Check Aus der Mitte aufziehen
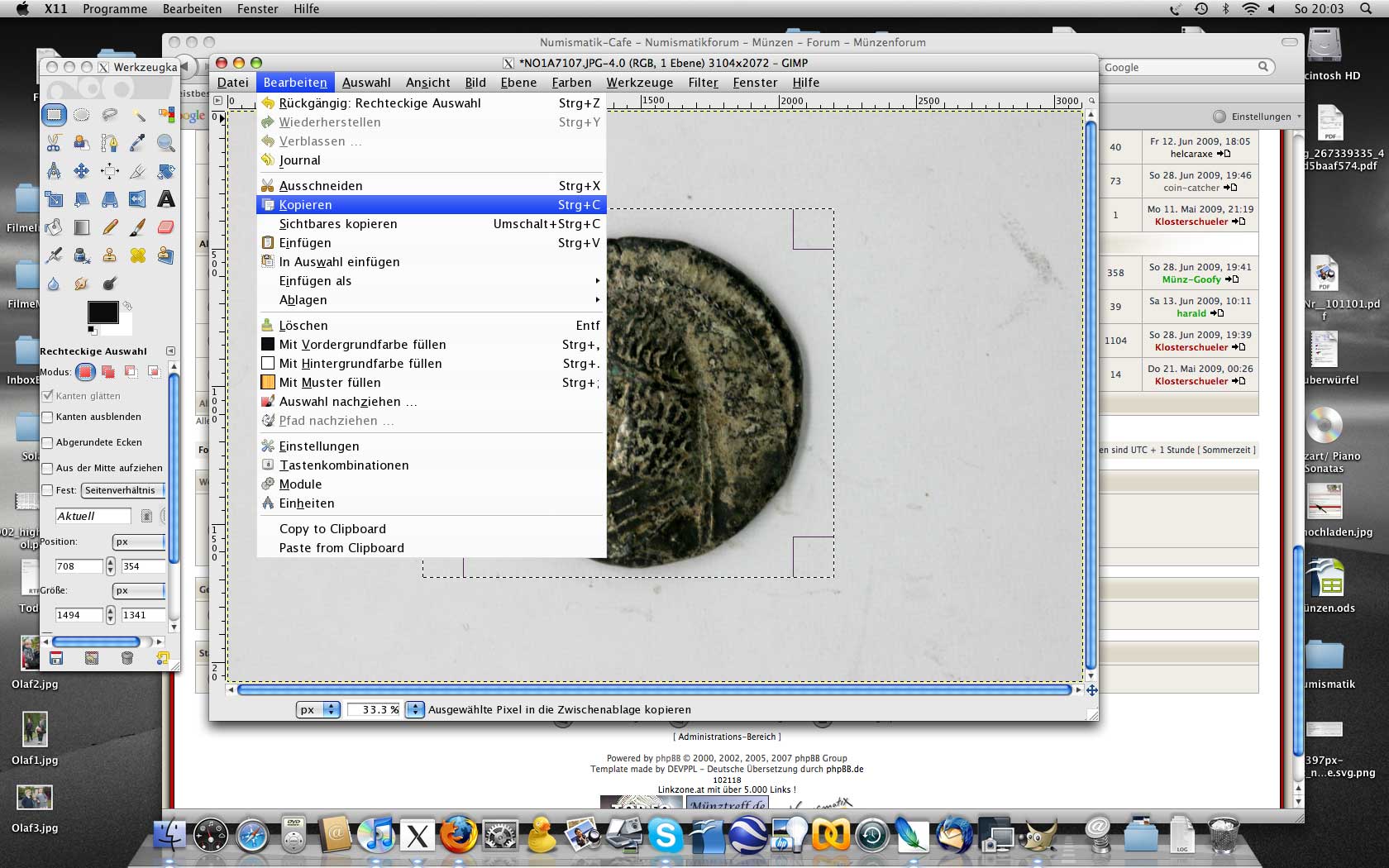The height and width of the screenshot is (868, 1389). point(48,469)
